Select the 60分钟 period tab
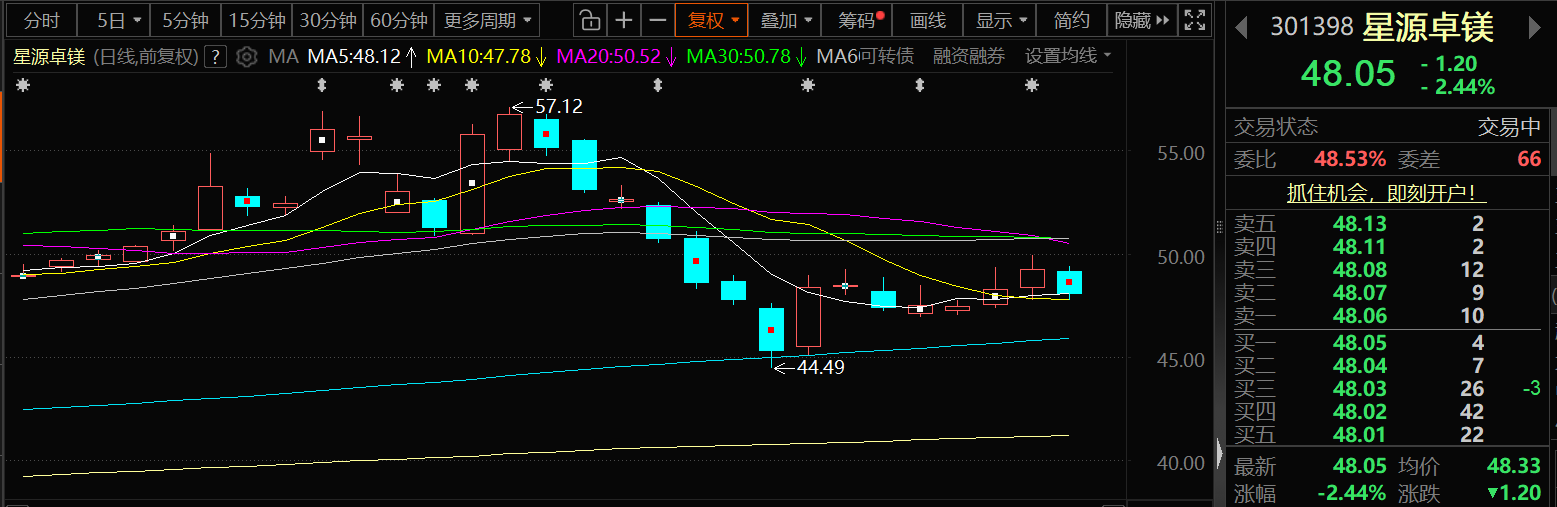Image resolution: width=1557 pixels, height=507 pixels. pyautogui.click(x=398, y=20)
